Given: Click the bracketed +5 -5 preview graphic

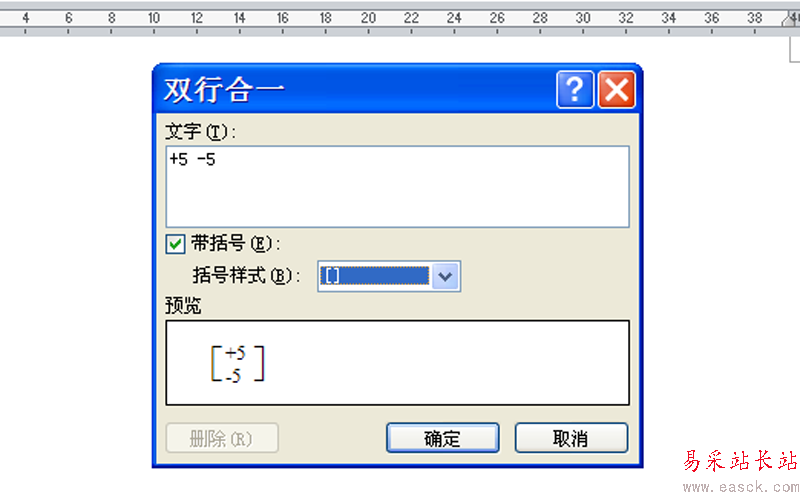Looking at the screenshot, I should tap(238, 364).
